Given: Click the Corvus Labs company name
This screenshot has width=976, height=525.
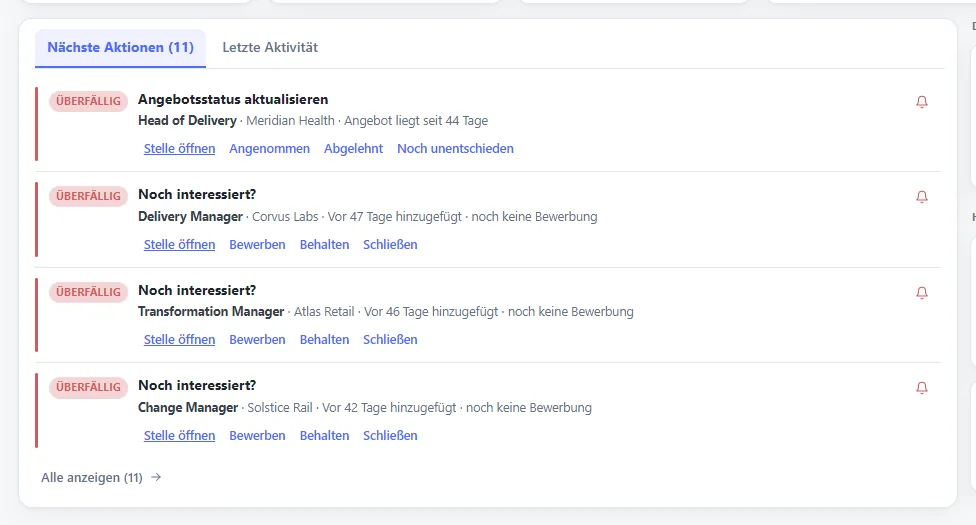Looking at the screenshot, I should pos(285,217).
